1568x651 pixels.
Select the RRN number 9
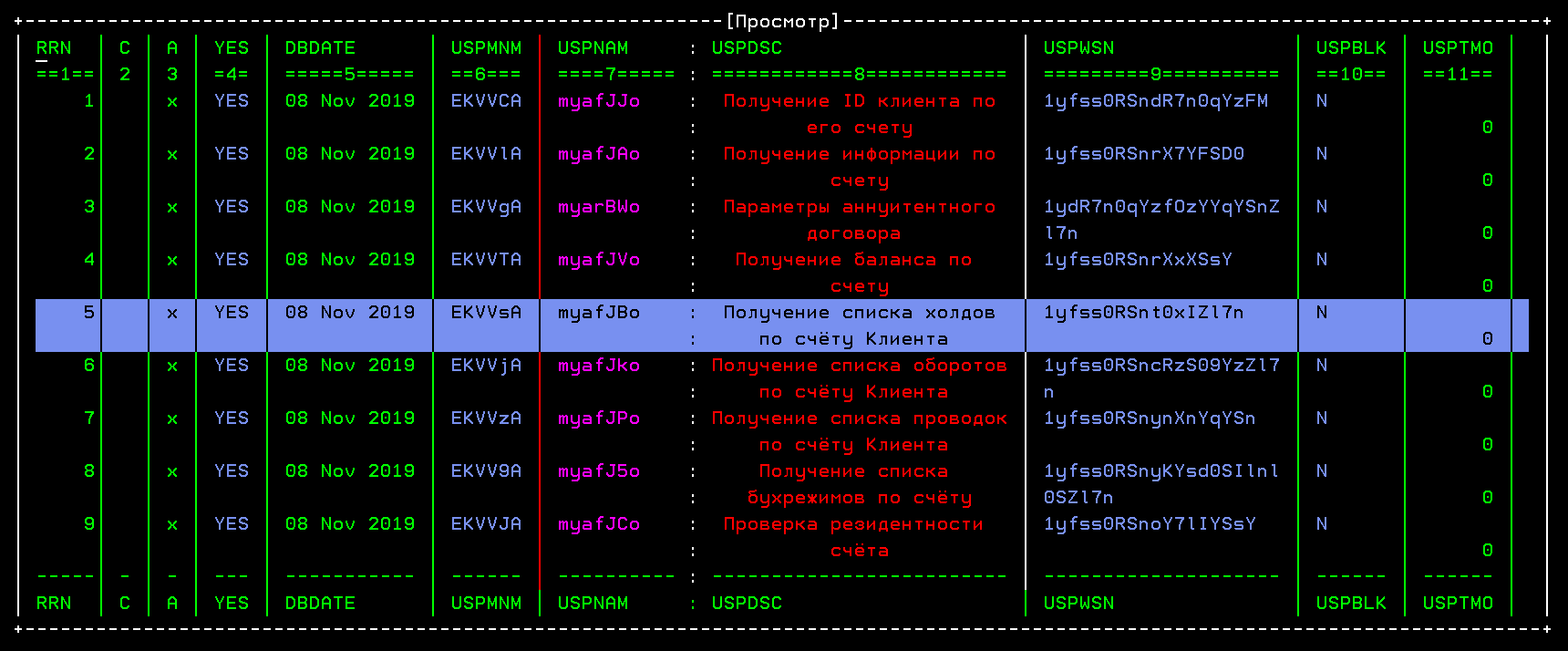click(89, 524)
